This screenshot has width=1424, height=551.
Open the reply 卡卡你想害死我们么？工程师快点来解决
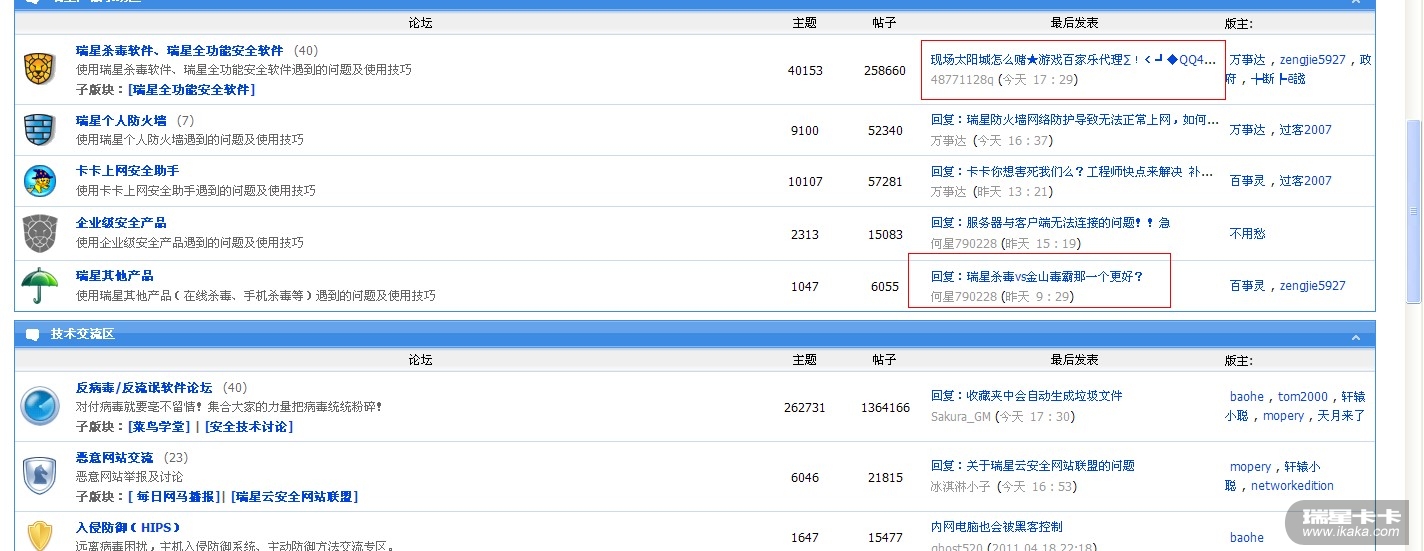click(x=1072, y=171)
